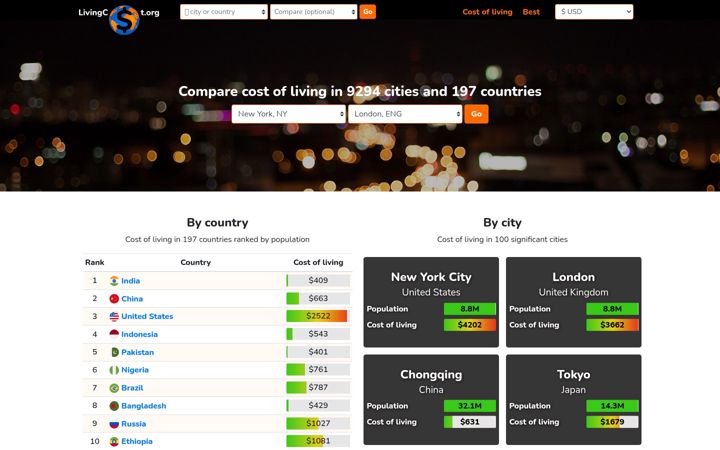This screenshot has height=450, width=720.
Task: Click the LivingCost.org dollar logo
Action: click(124, 20)
